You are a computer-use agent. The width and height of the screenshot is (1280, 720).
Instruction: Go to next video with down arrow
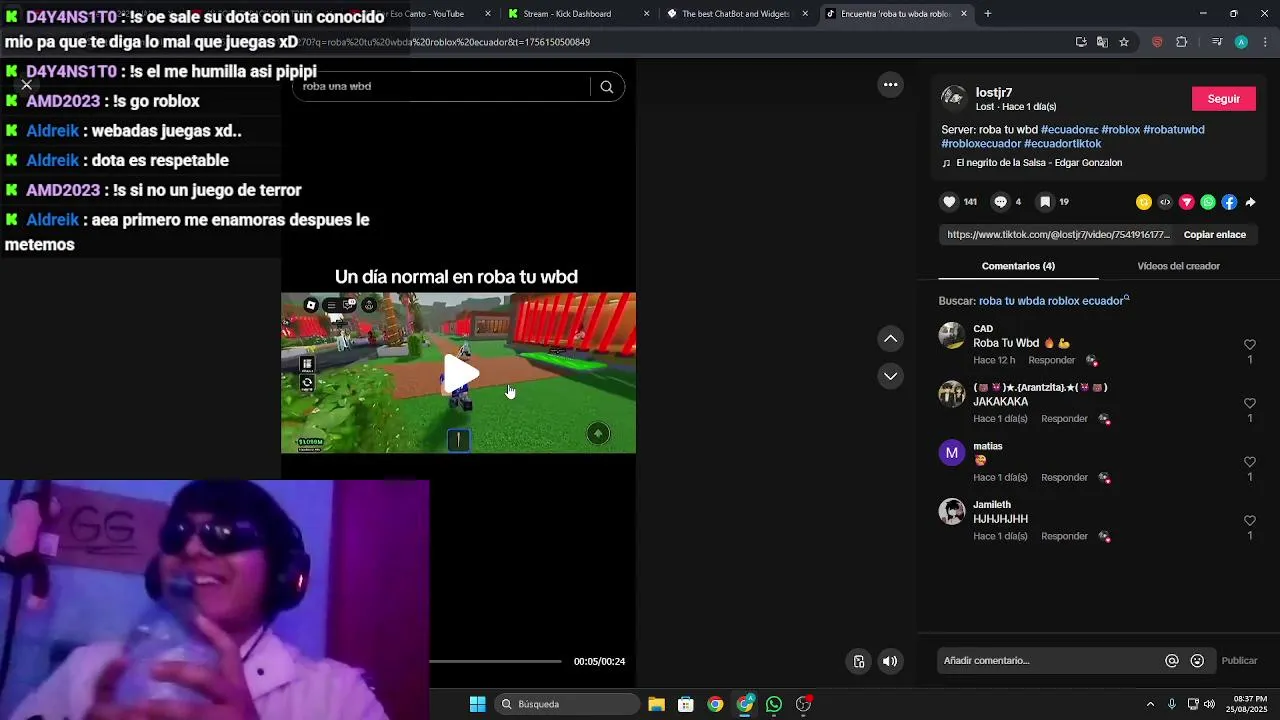point(890,376)
